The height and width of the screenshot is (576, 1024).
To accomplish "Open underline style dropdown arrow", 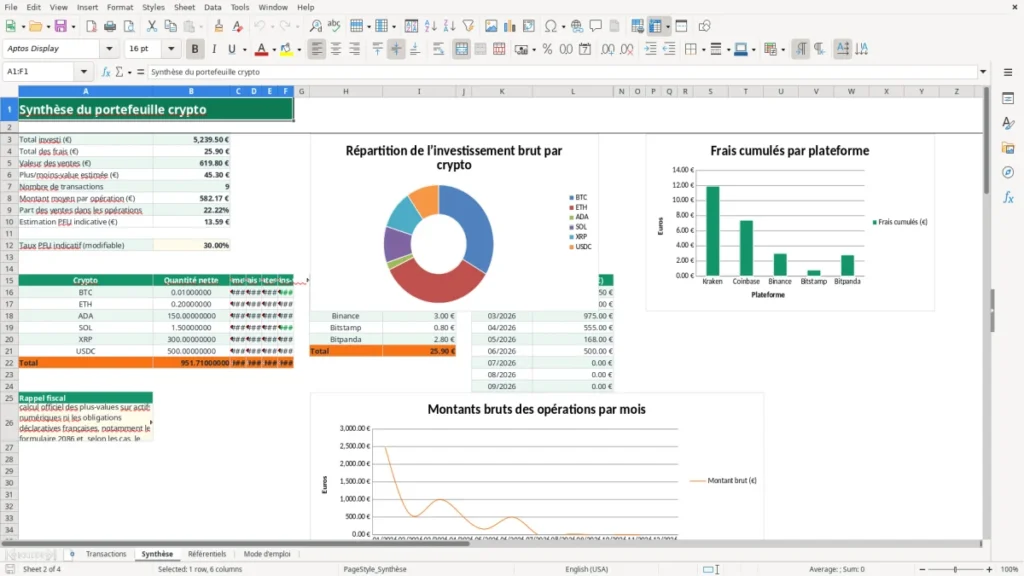I will [x=244, y=50].
